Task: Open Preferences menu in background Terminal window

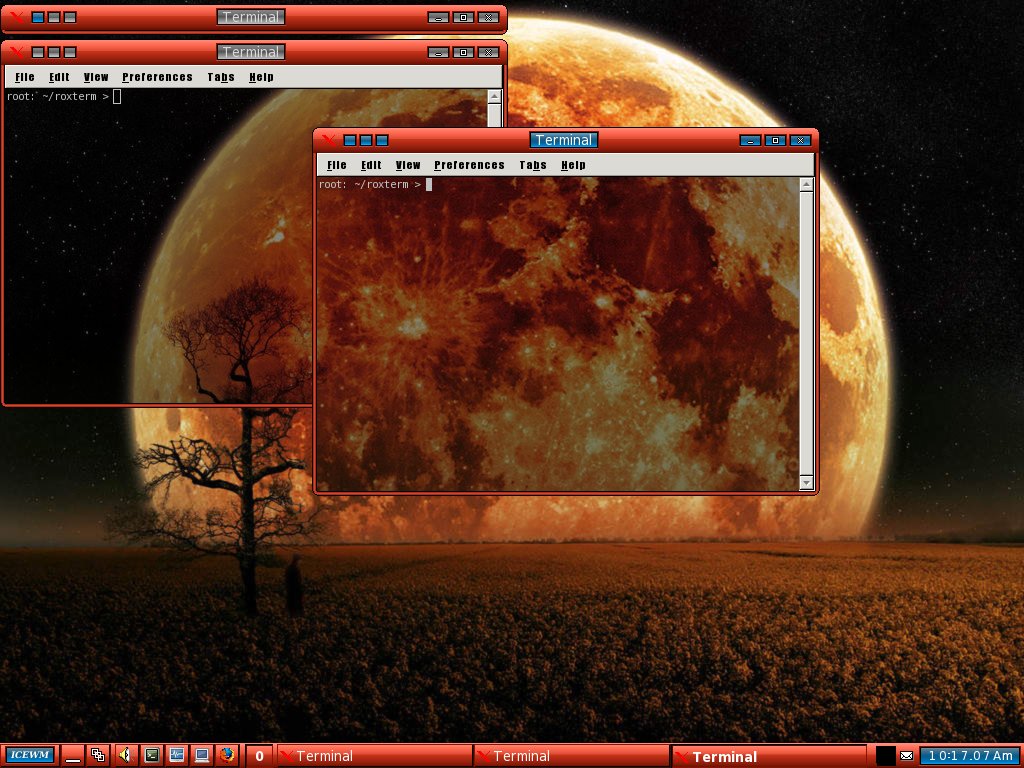Action: [157, 77]
